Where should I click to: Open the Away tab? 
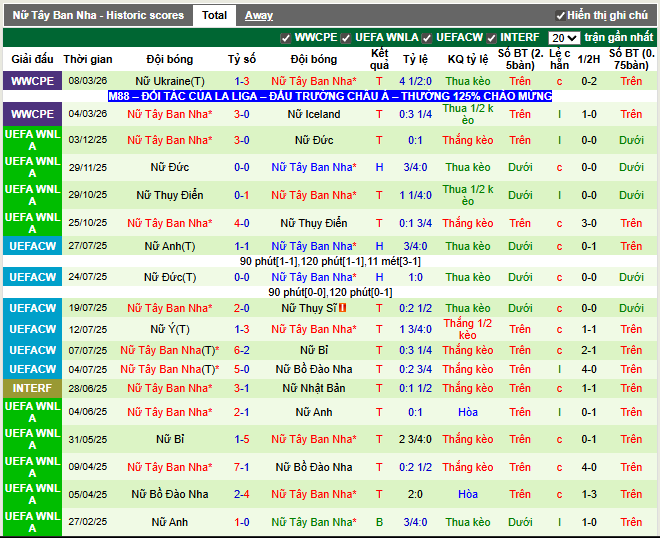coord(259,15)
